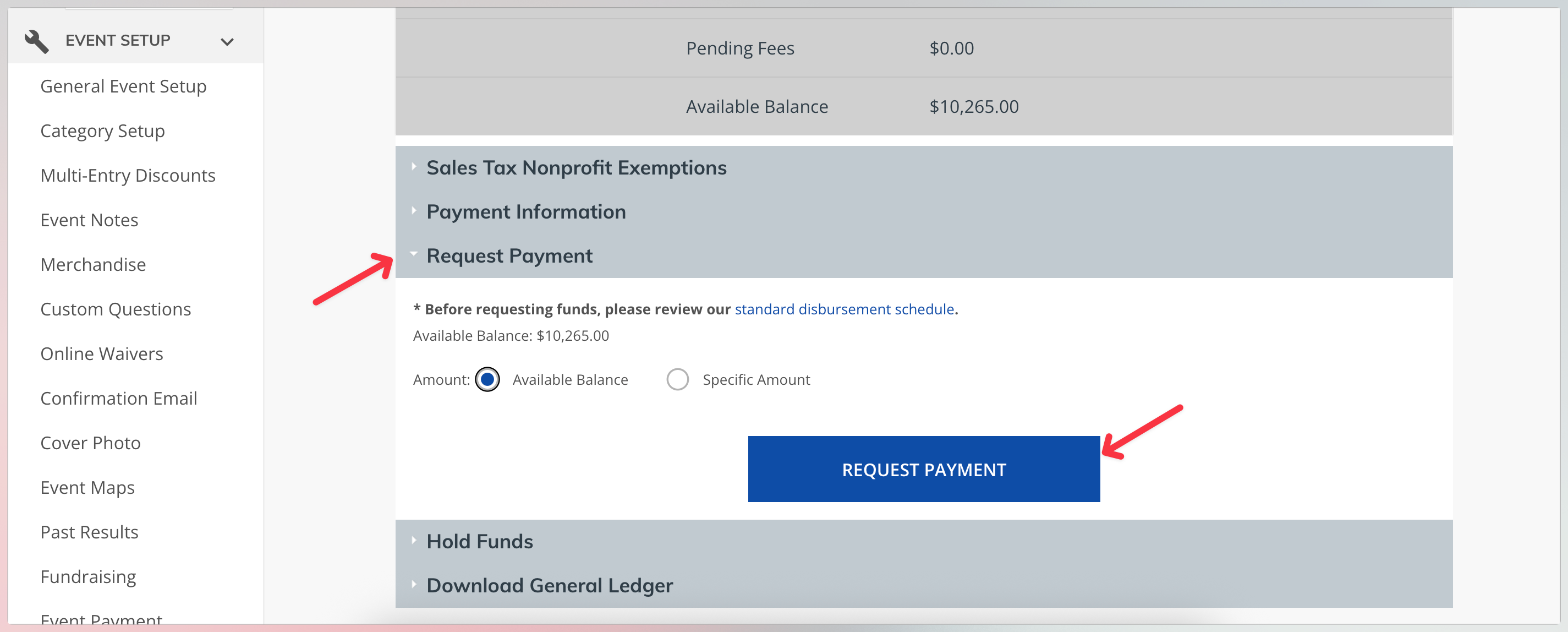Open Event Payment sidebar item
Image resolution: width=1568 pixels, height=632 pixels.
[101, 619]
